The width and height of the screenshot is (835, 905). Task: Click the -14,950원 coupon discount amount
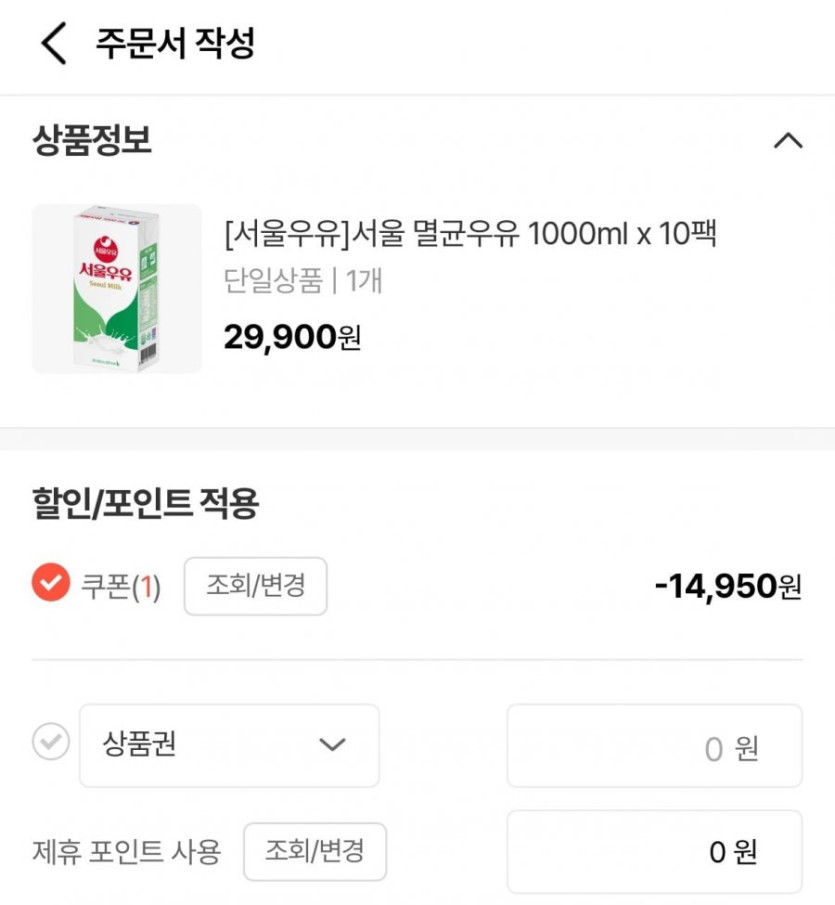(x=727, y=585)
